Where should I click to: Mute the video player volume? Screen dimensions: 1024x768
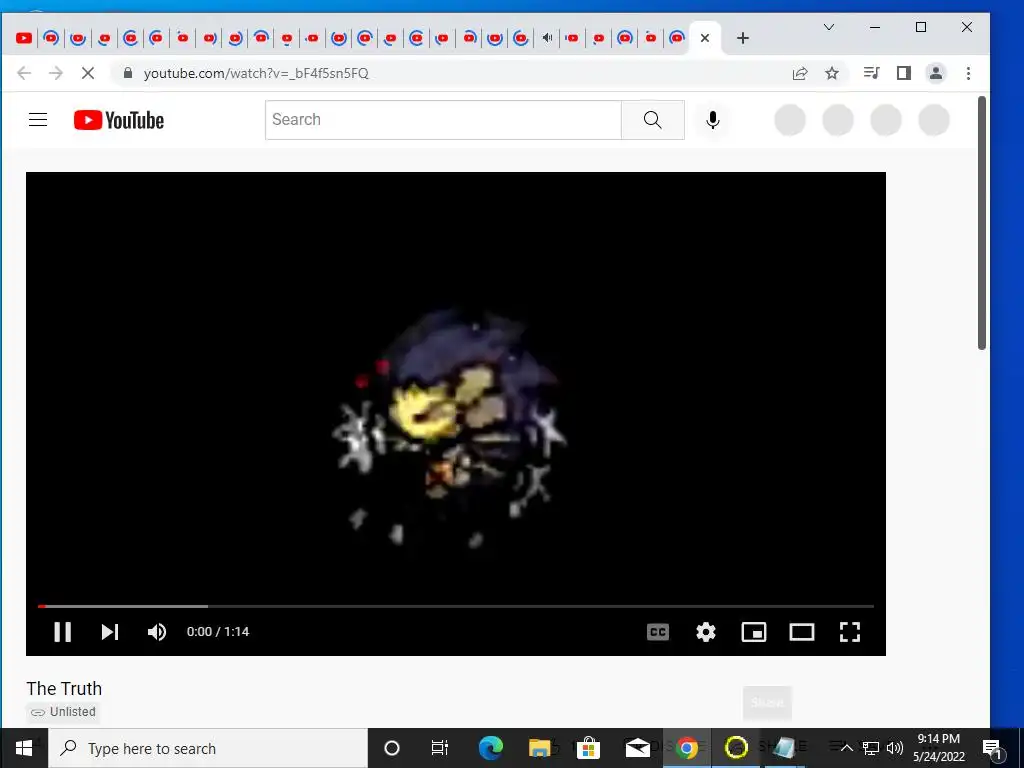click(157, 632)
